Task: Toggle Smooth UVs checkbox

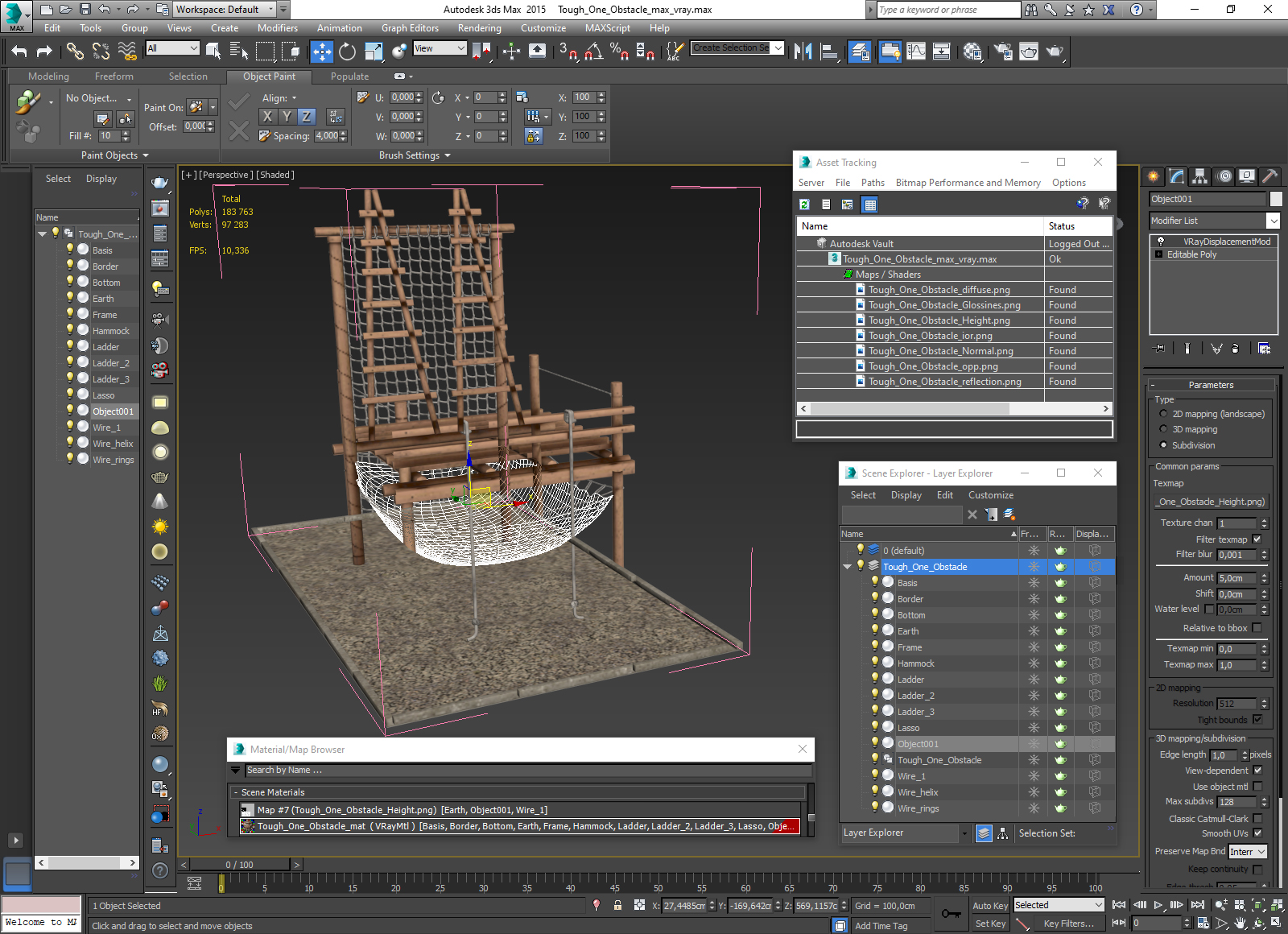Action: coord(1257,833)
